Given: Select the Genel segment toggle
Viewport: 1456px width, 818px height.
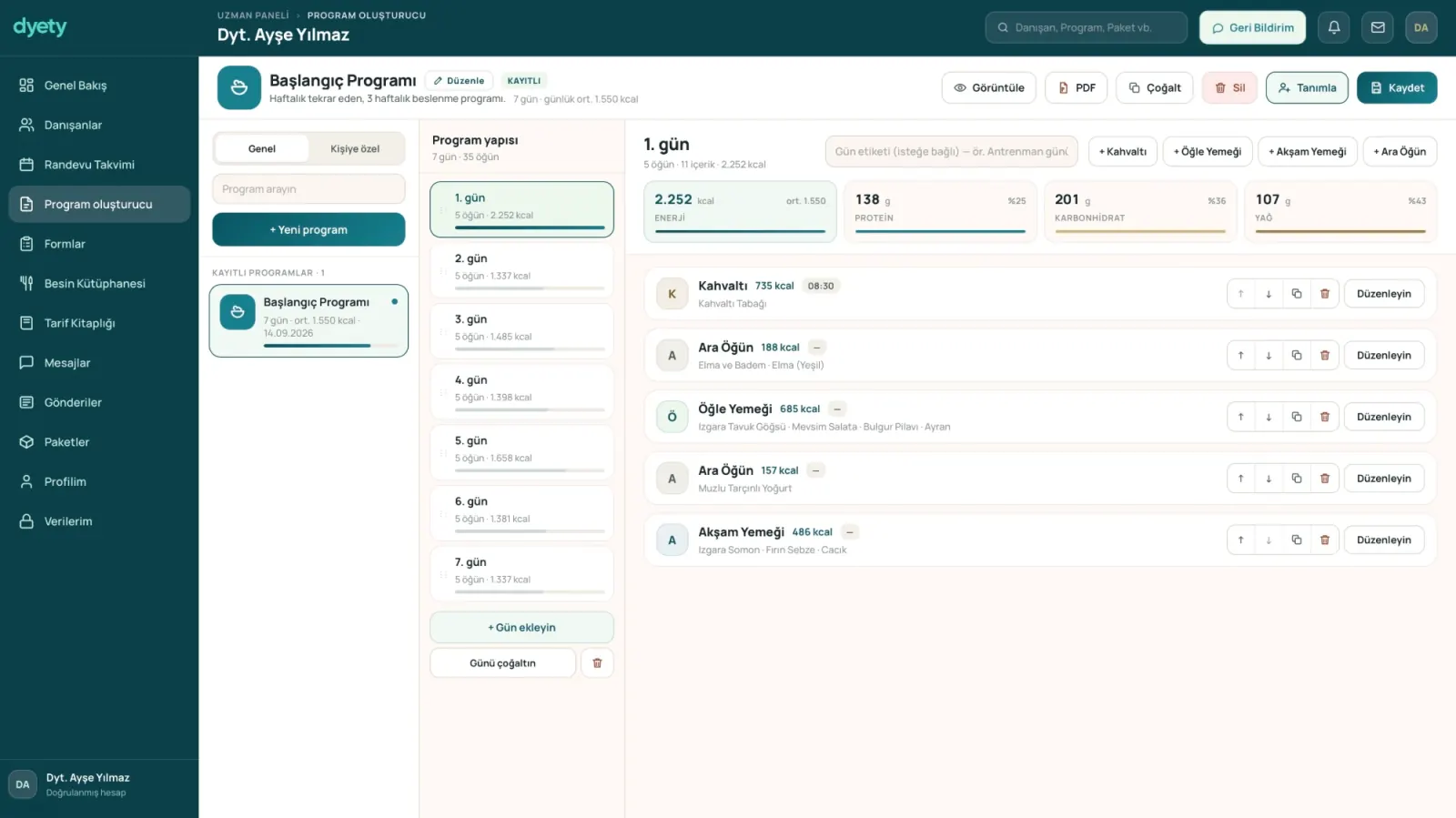Looking at the screenshot, I should click(x=262, y=149).
